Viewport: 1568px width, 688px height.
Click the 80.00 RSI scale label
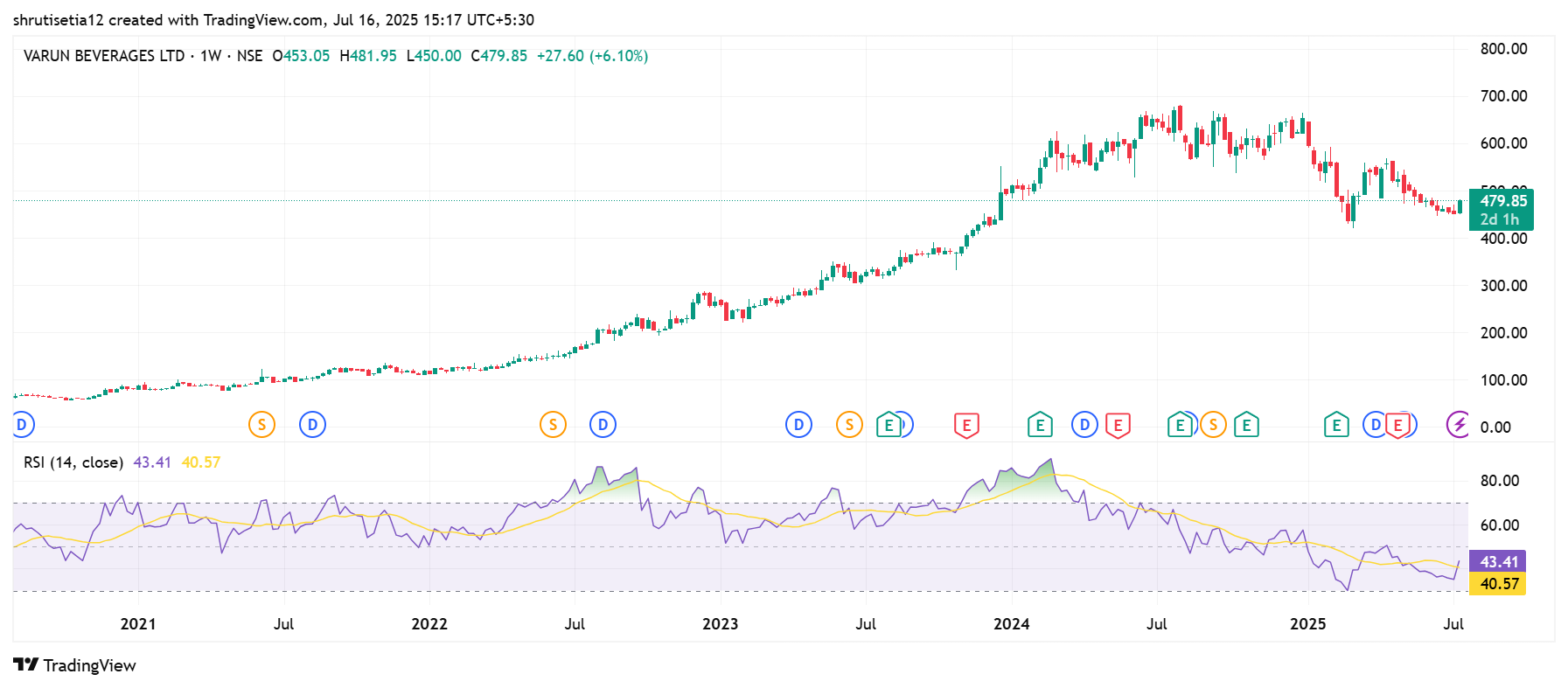(1500, 481)
